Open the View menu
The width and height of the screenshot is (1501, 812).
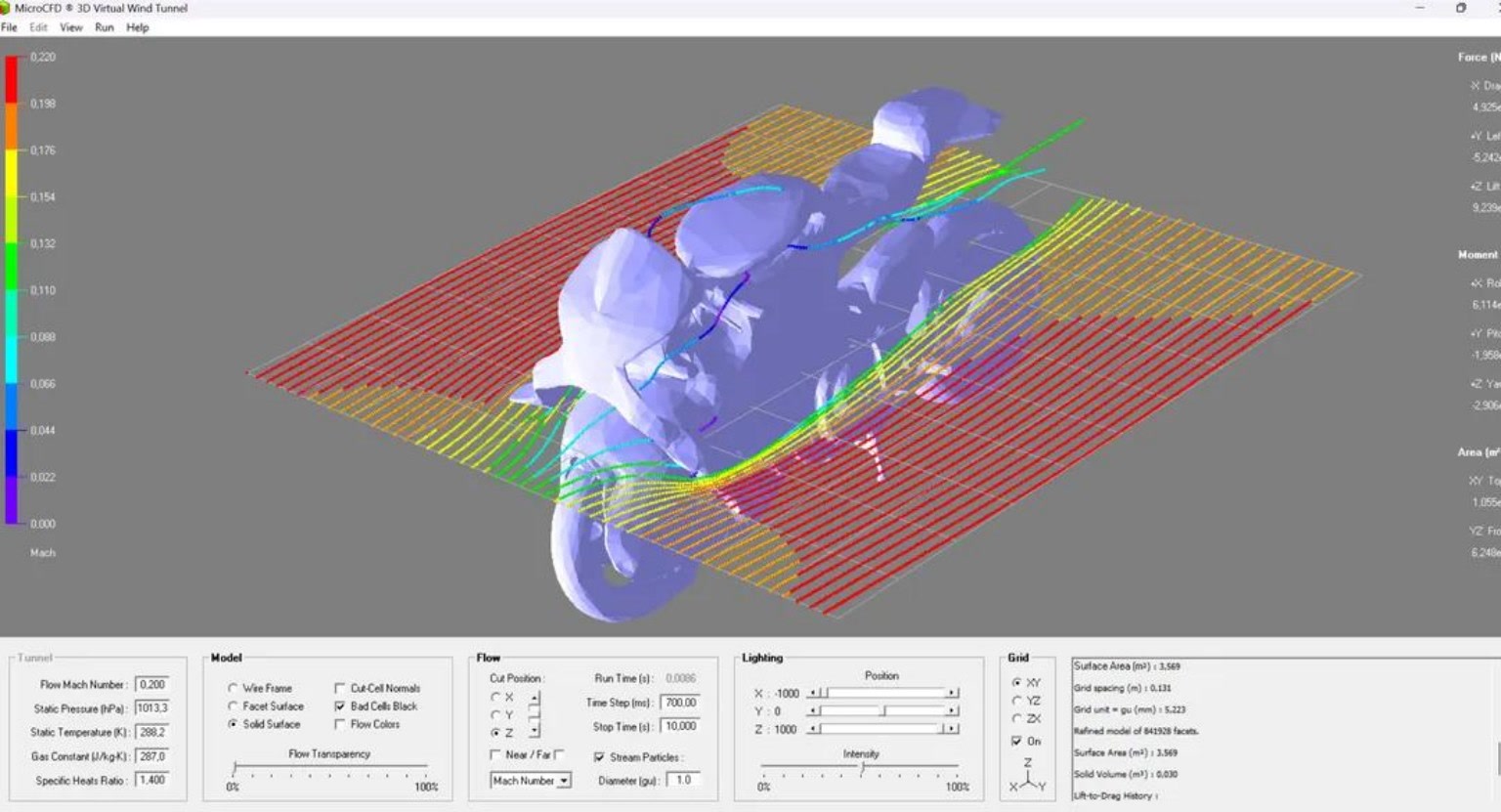click(x=71, y=27)
